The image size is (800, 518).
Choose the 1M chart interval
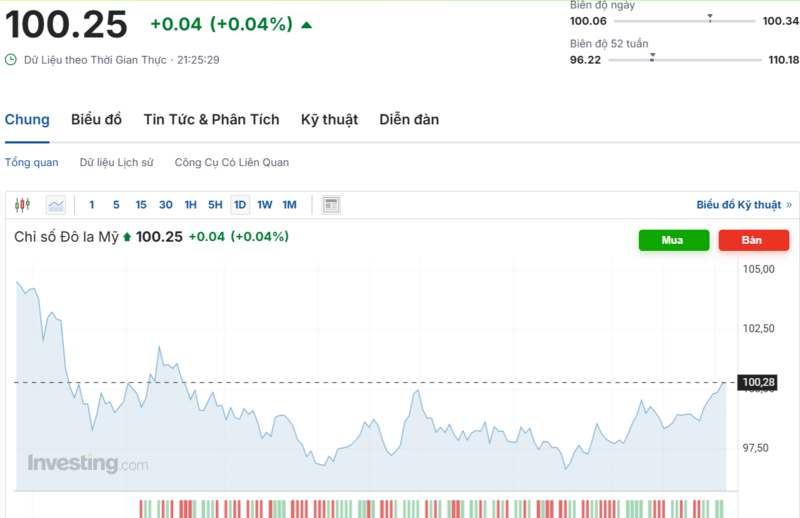pos(289,205)
